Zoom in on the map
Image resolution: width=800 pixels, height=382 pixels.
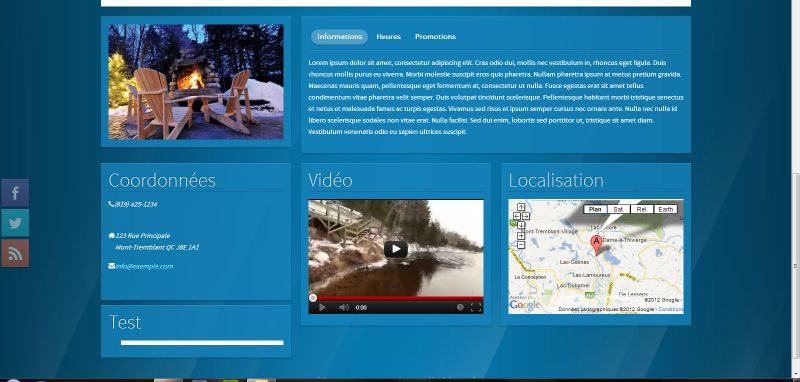(x=521, y=236)
